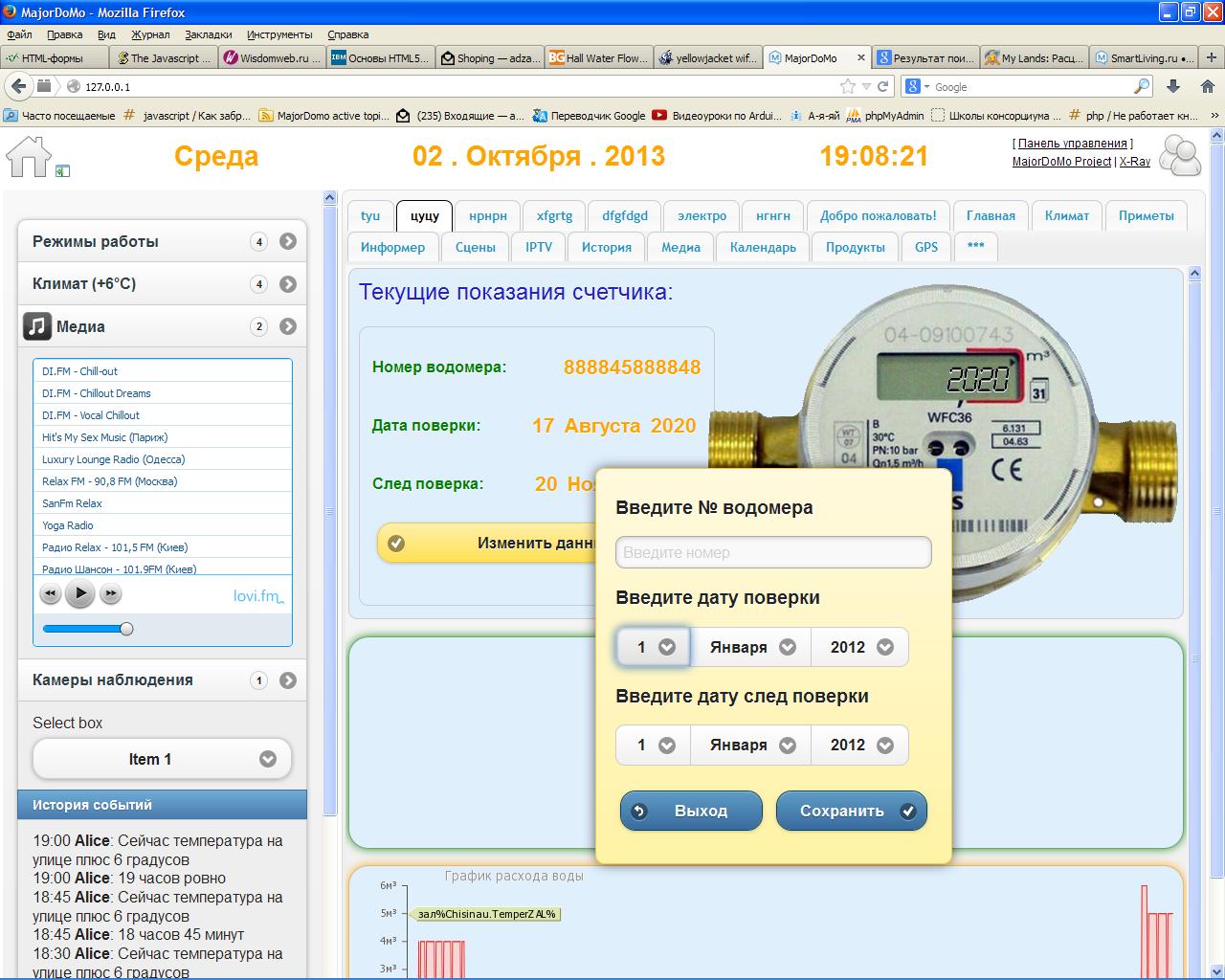Open the 2012 year dropdown for след поверки
Screen dimensions: 1225x980
pos(859,745)
